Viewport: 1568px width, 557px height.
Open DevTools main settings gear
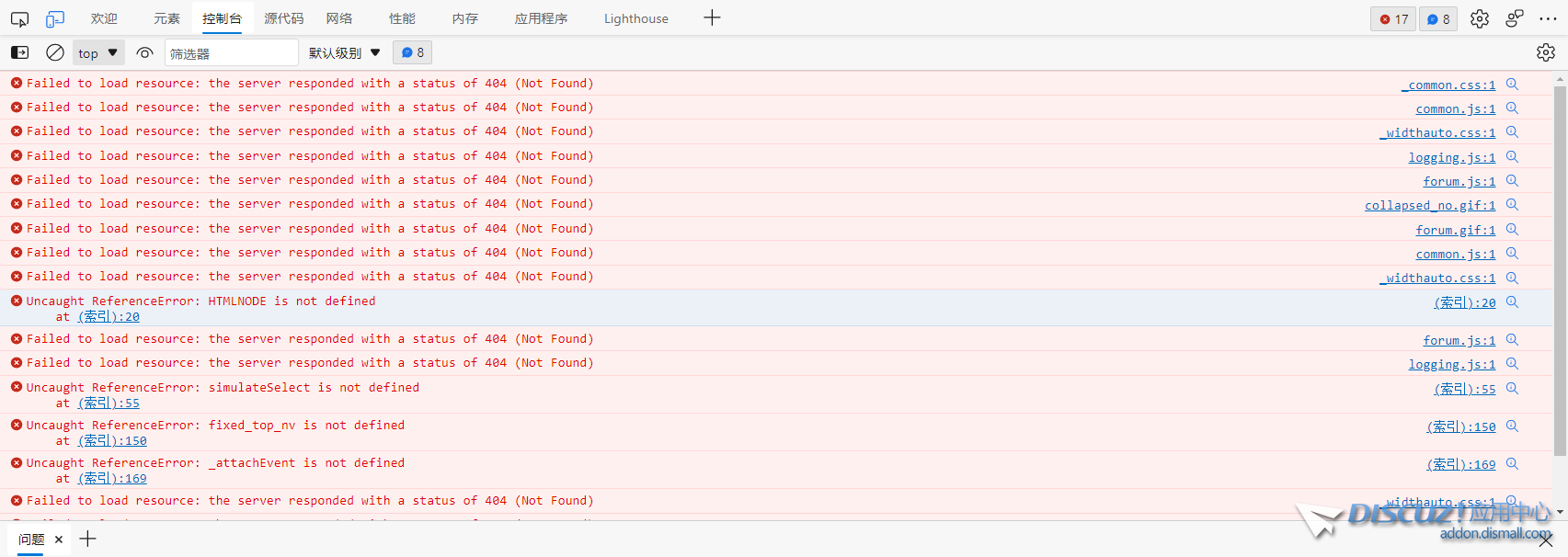[x=1479, y=18]
